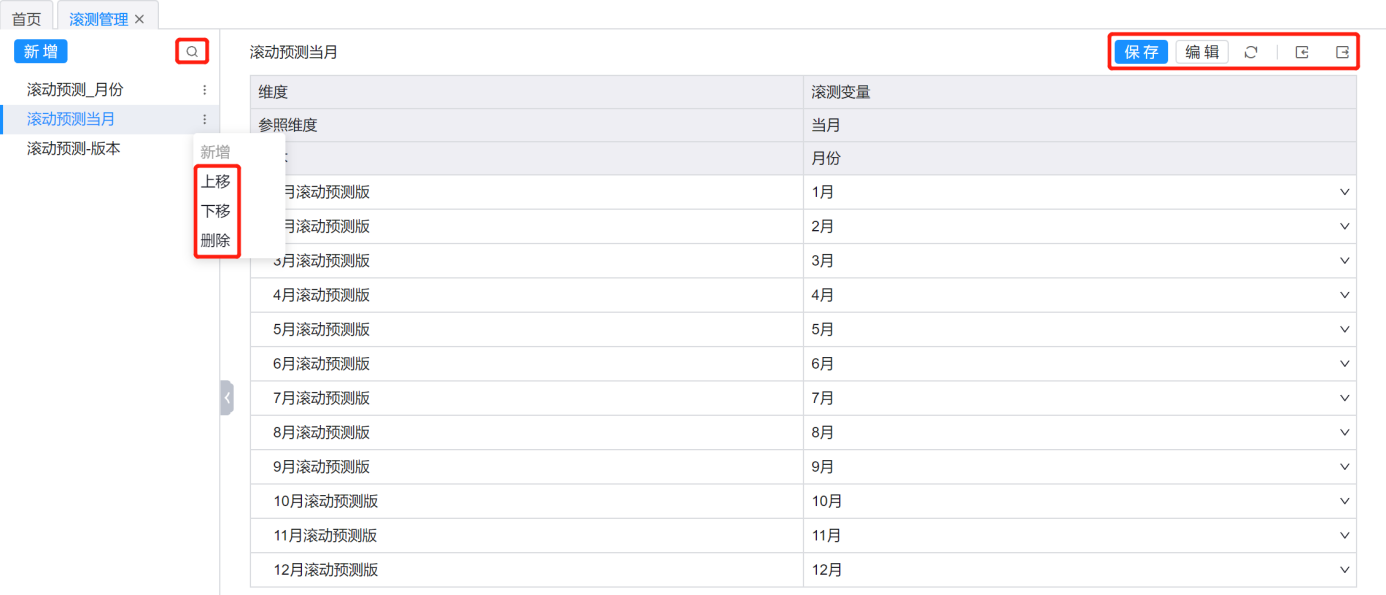Click the import icon (arrow pointing left)
The width and height of the screenshot is (1386, 595).
click(1302, 52)
